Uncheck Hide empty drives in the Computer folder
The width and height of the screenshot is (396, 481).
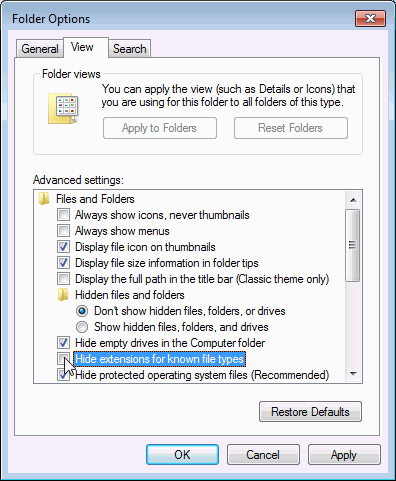tap(63, 343)
